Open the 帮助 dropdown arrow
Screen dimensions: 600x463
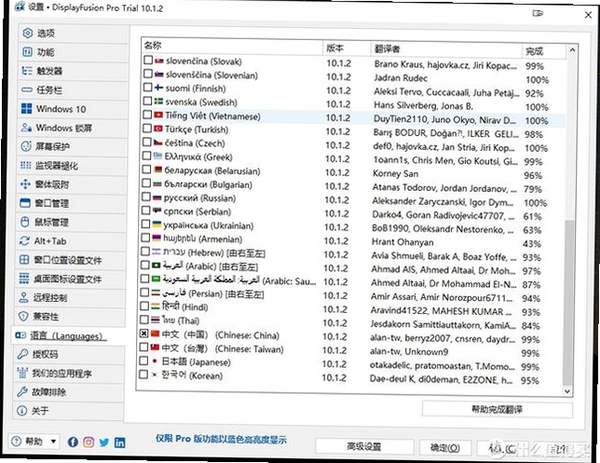(54, 442)
